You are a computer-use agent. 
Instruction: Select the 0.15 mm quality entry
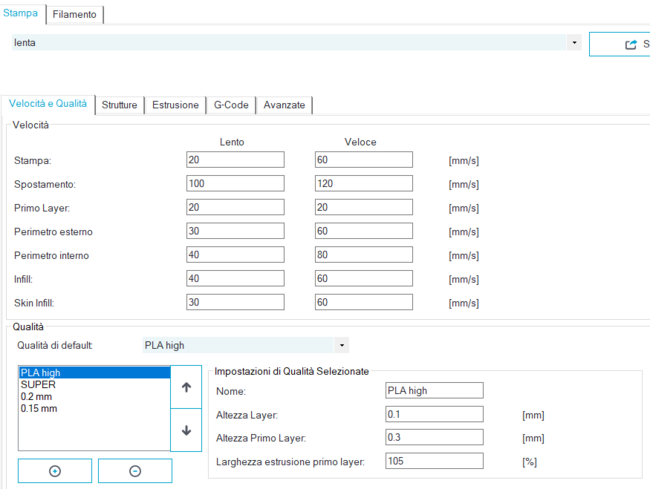40,409
